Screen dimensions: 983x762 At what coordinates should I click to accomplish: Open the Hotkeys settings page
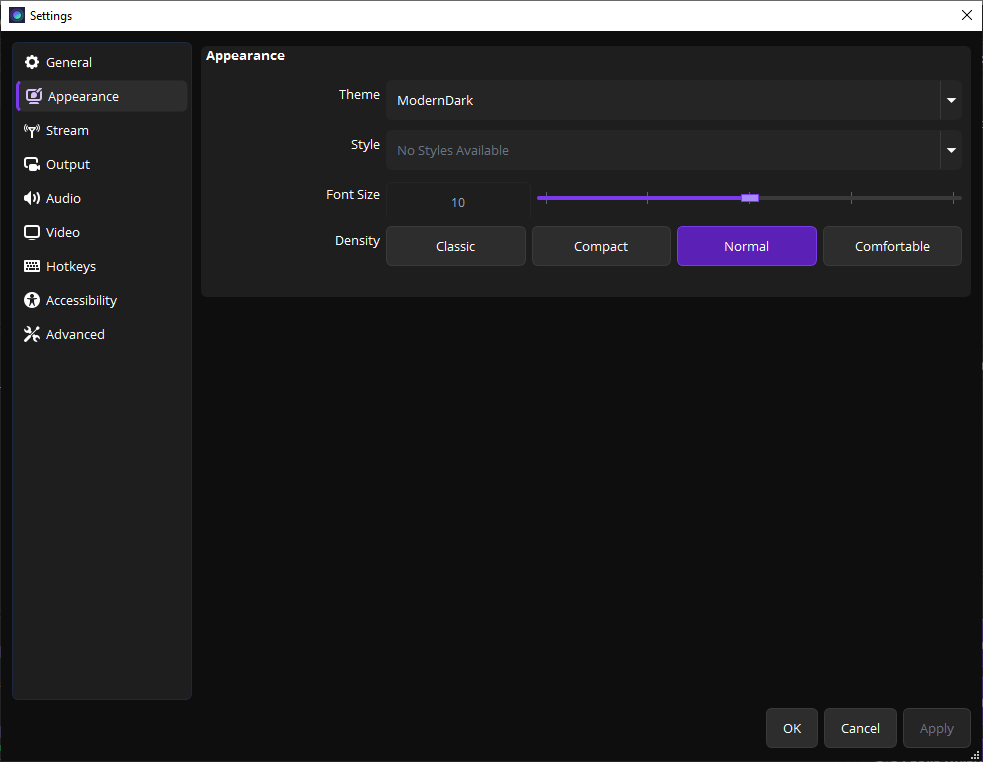[102, 266]
